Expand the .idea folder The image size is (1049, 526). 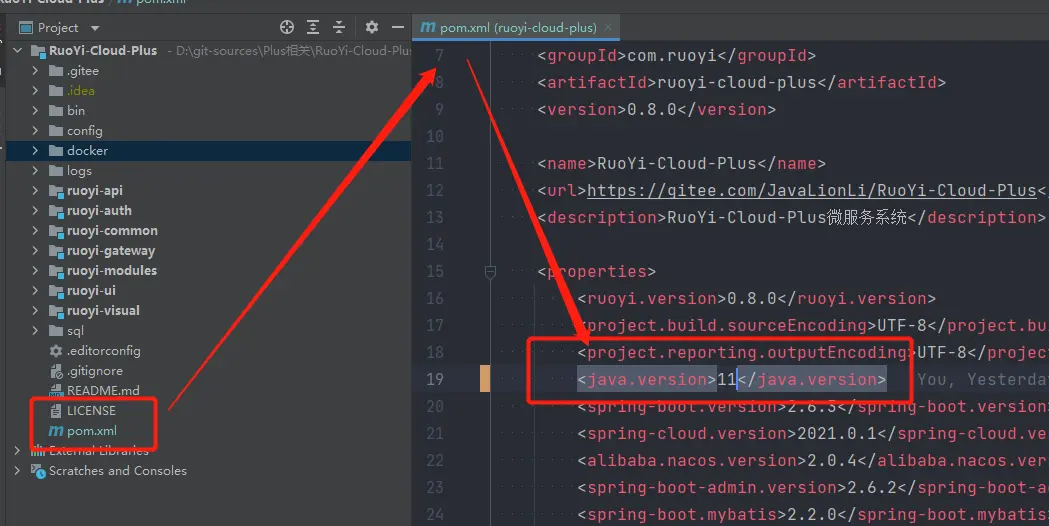[x=35, y=90]
